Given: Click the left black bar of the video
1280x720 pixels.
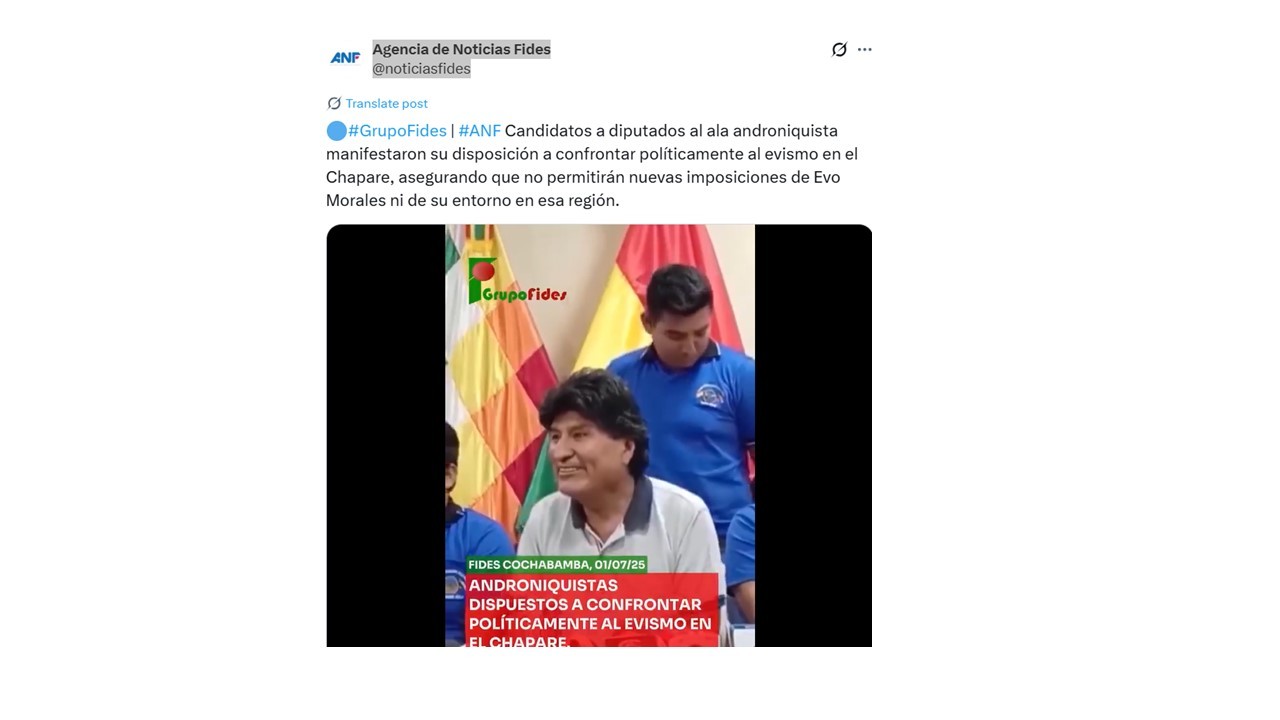Looking at the screenshot, I should pyautogui.click(x=385, y=435).
